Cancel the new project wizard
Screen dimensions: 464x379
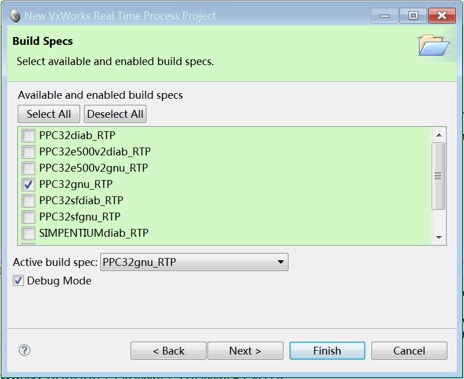point(409,351)
